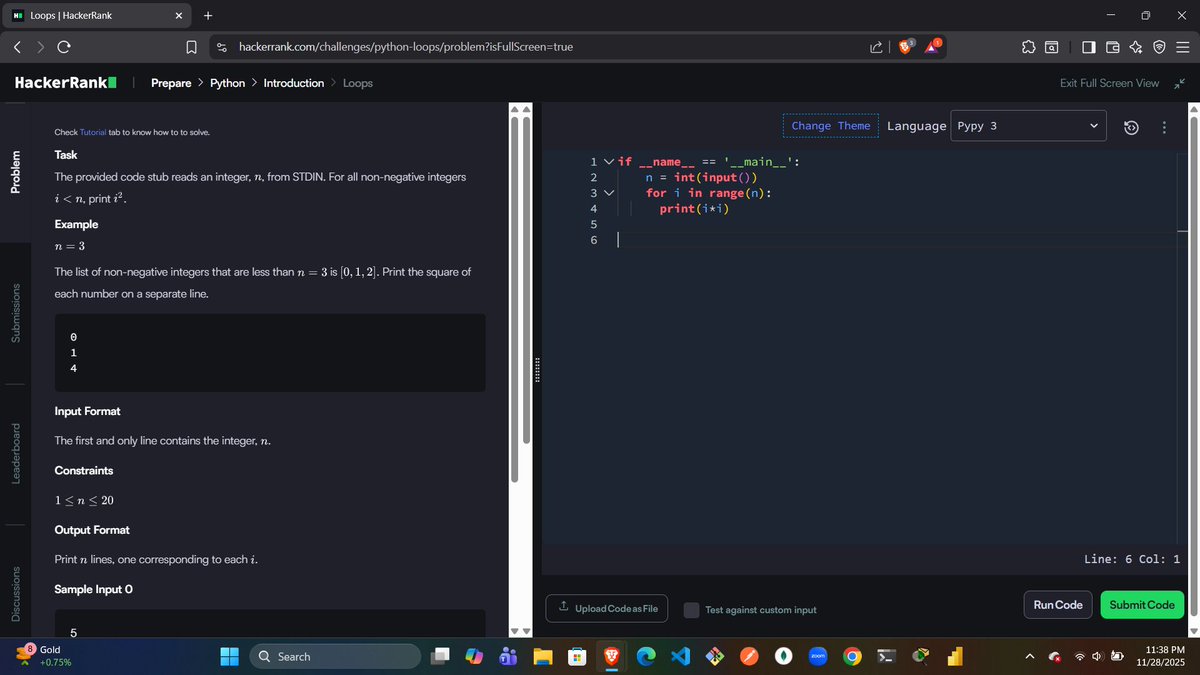Open the Tutorial link in the prompt
The height and width of the screenshot is (675, 1200).
point(93,131)
